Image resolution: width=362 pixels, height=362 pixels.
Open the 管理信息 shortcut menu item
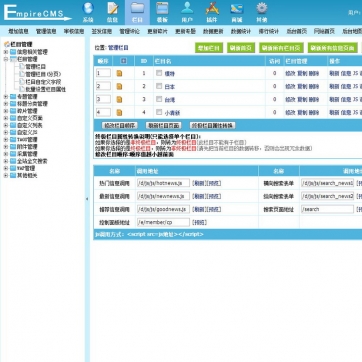click(x=46, y=31)
